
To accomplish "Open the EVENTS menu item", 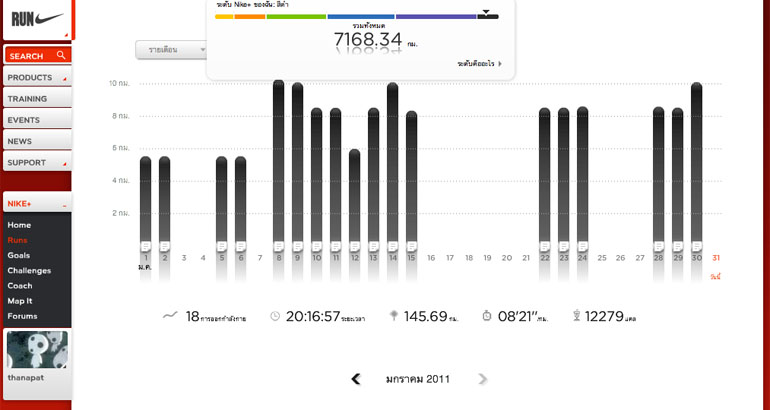I will click(37, 120).
